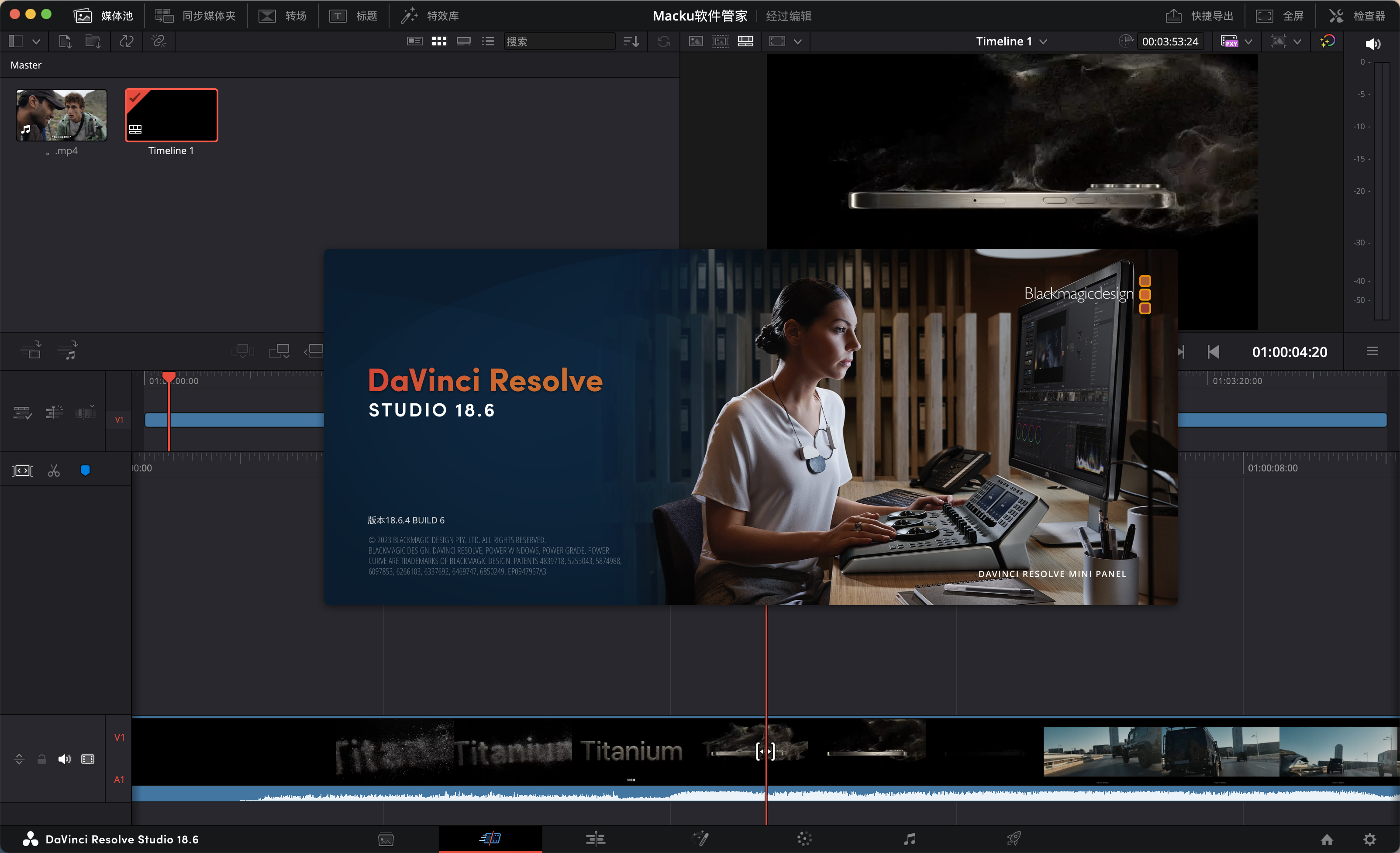Open the Timeline 1 selector dropdown
The height and width of the screenshot is (853, 1400).
[x=1011, y=41]
